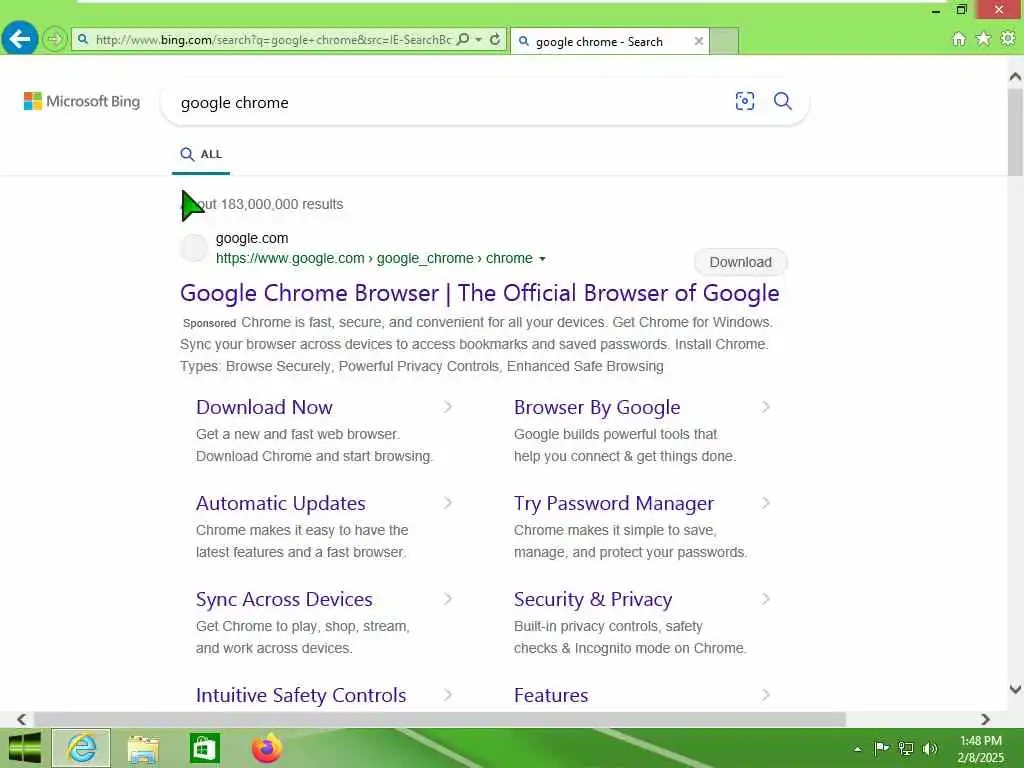1024x768 pixels.
Task: Open the 'Download Now' sitelink
Action: coord(264,408)
